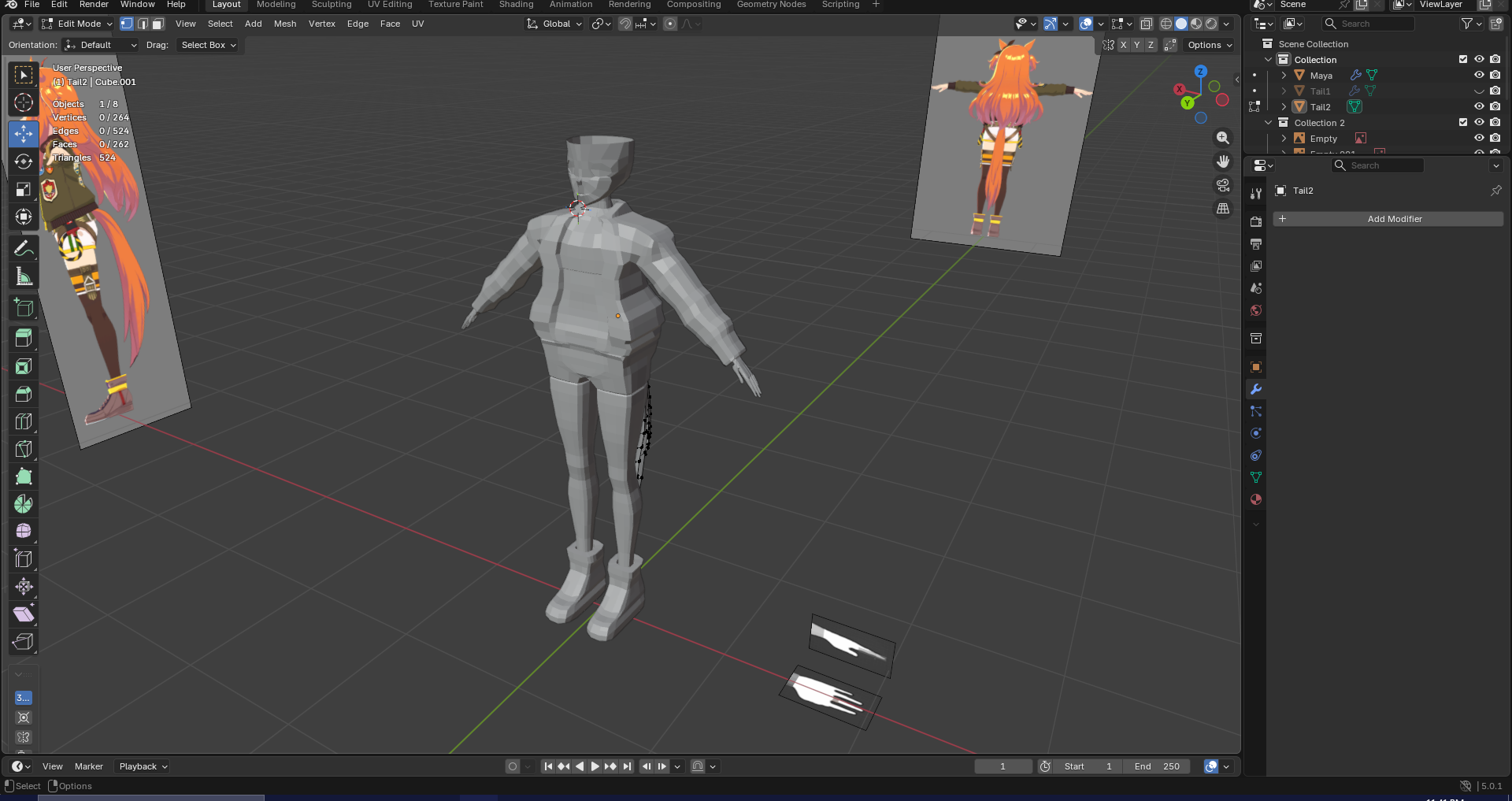Hide the Maya object in outliner
The height and width of the screenshot is (801, 1512).
(x=1479, y=76)
